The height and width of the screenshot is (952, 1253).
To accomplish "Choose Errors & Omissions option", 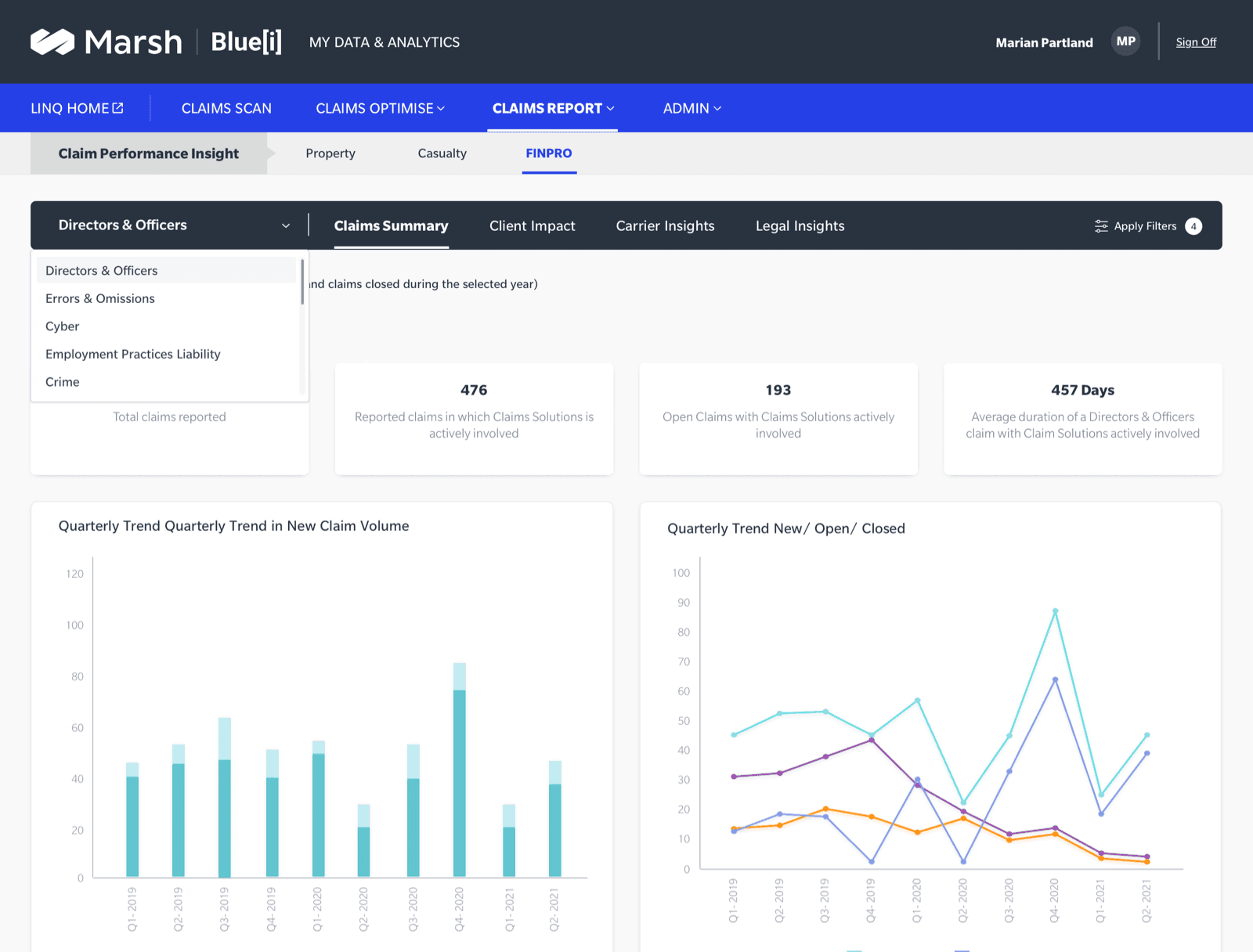I will [166, 298].
